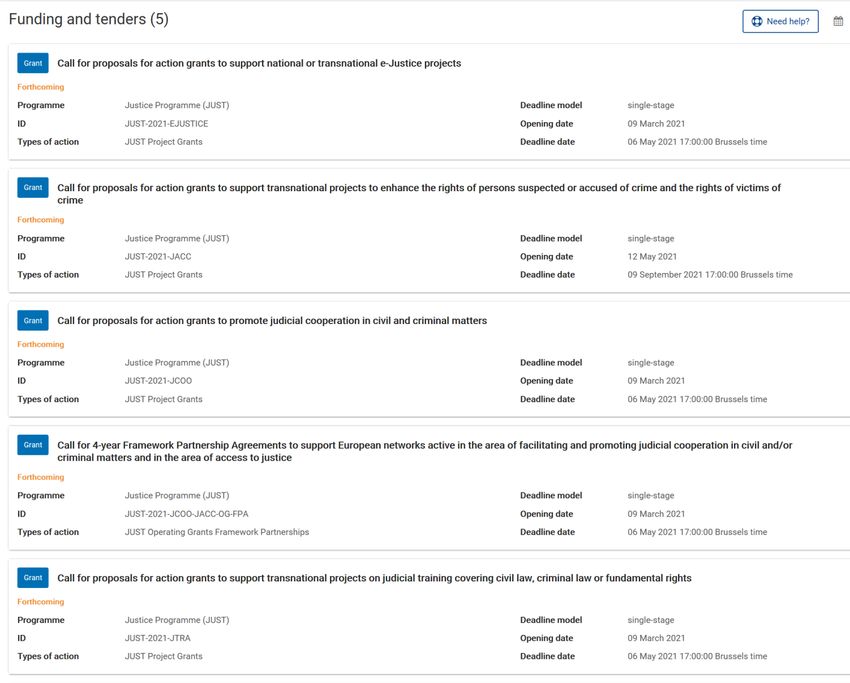Click JUST Operating Grants Framework Partnerships text
850x683 pixels.
tap(217, 532)
